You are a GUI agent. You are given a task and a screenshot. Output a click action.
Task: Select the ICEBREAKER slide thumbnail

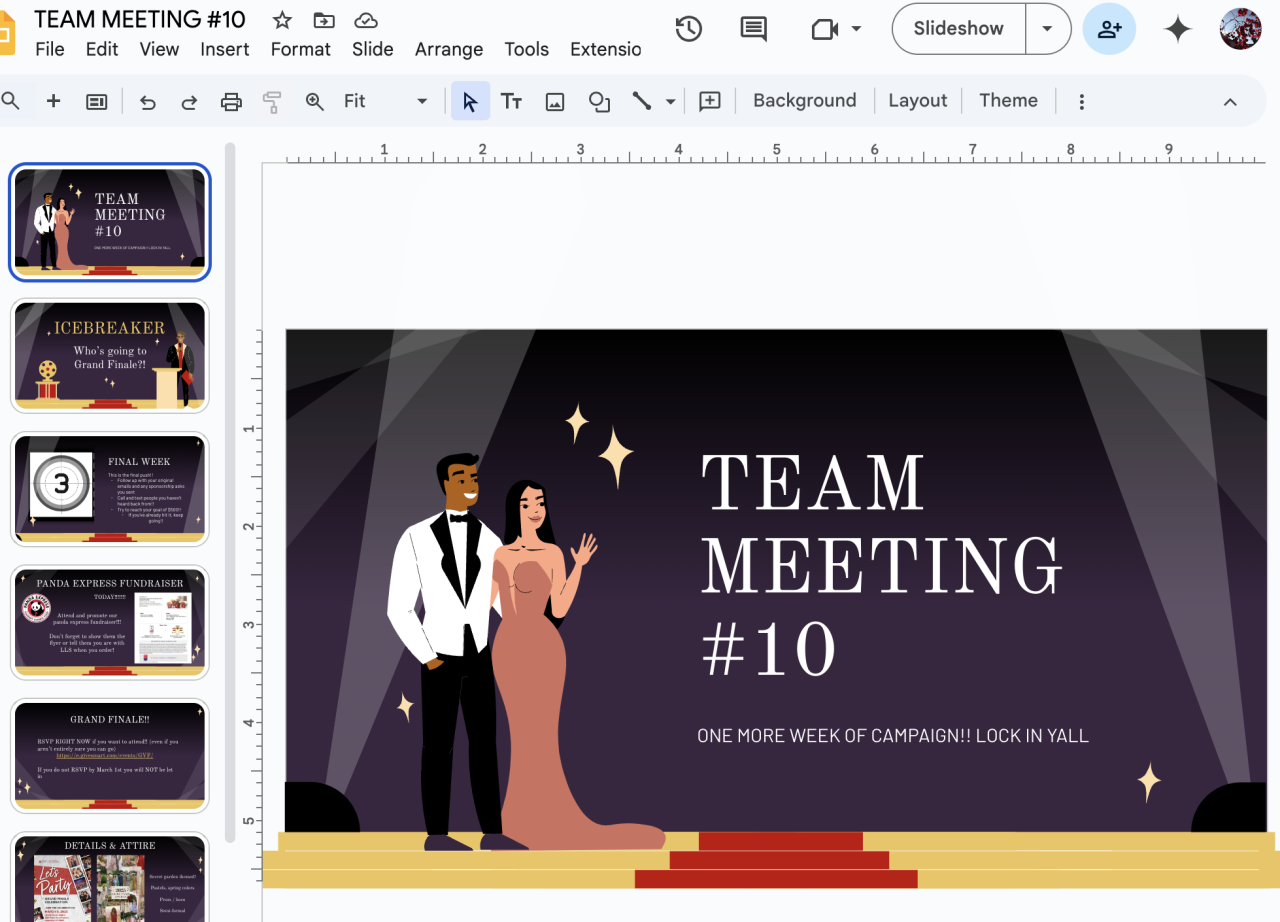click(110, 356)
